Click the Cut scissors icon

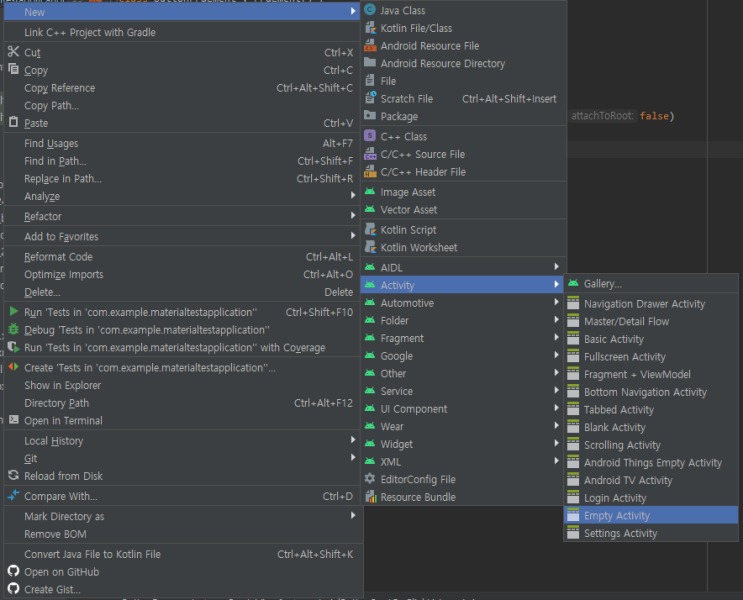14,52
